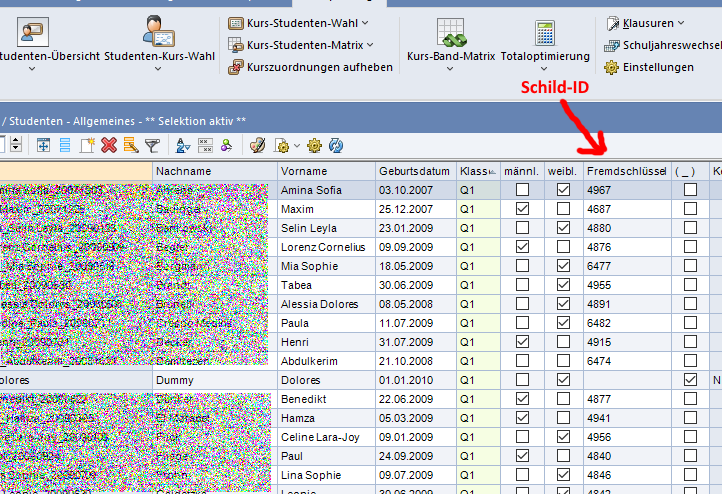Click empty Fremdschlüssel cell in Dolores row

tap(627, 380)
